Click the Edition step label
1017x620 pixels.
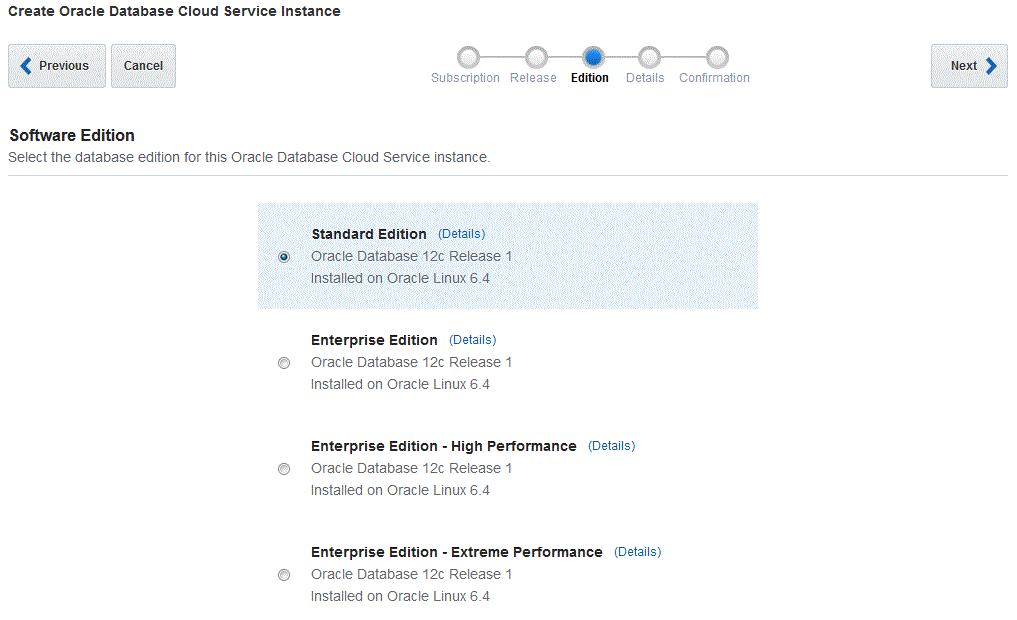click(590, 78)
